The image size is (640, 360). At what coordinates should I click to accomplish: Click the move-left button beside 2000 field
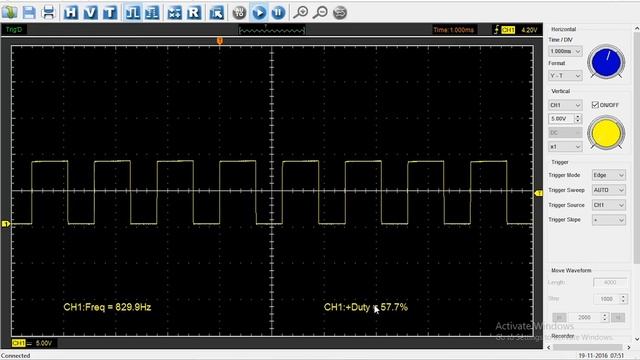click(x=559, y=317)
